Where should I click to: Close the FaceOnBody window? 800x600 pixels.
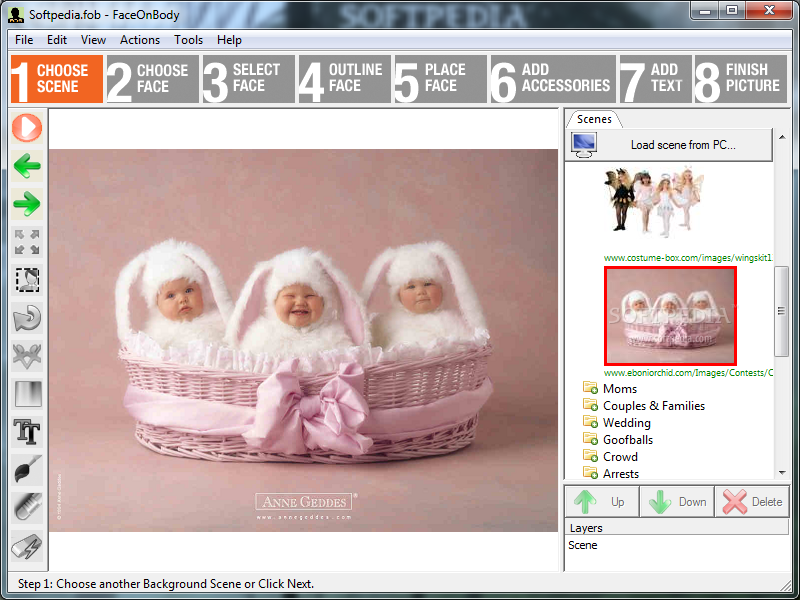click(x=769, y=11)
